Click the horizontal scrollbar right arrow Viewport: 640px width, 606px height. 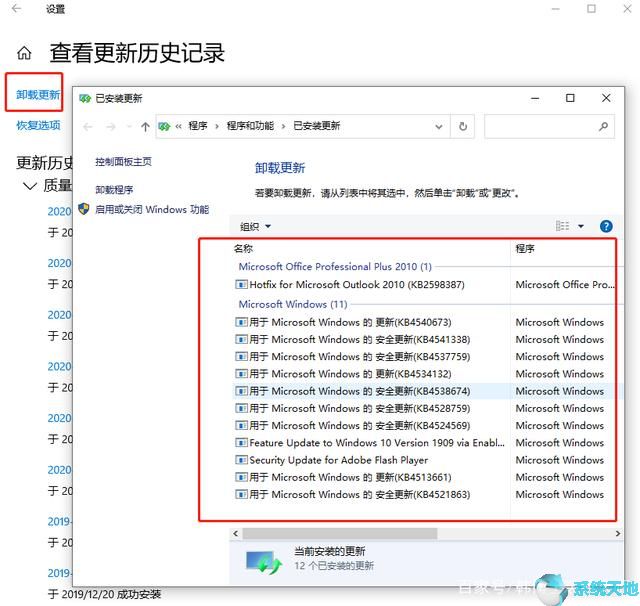tap(618, 533)
